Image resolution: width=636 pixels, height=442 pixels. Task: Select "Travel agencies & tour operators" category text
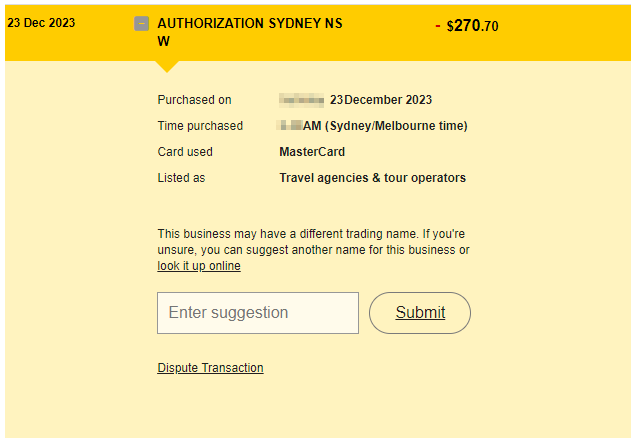[x=372, y=178]
